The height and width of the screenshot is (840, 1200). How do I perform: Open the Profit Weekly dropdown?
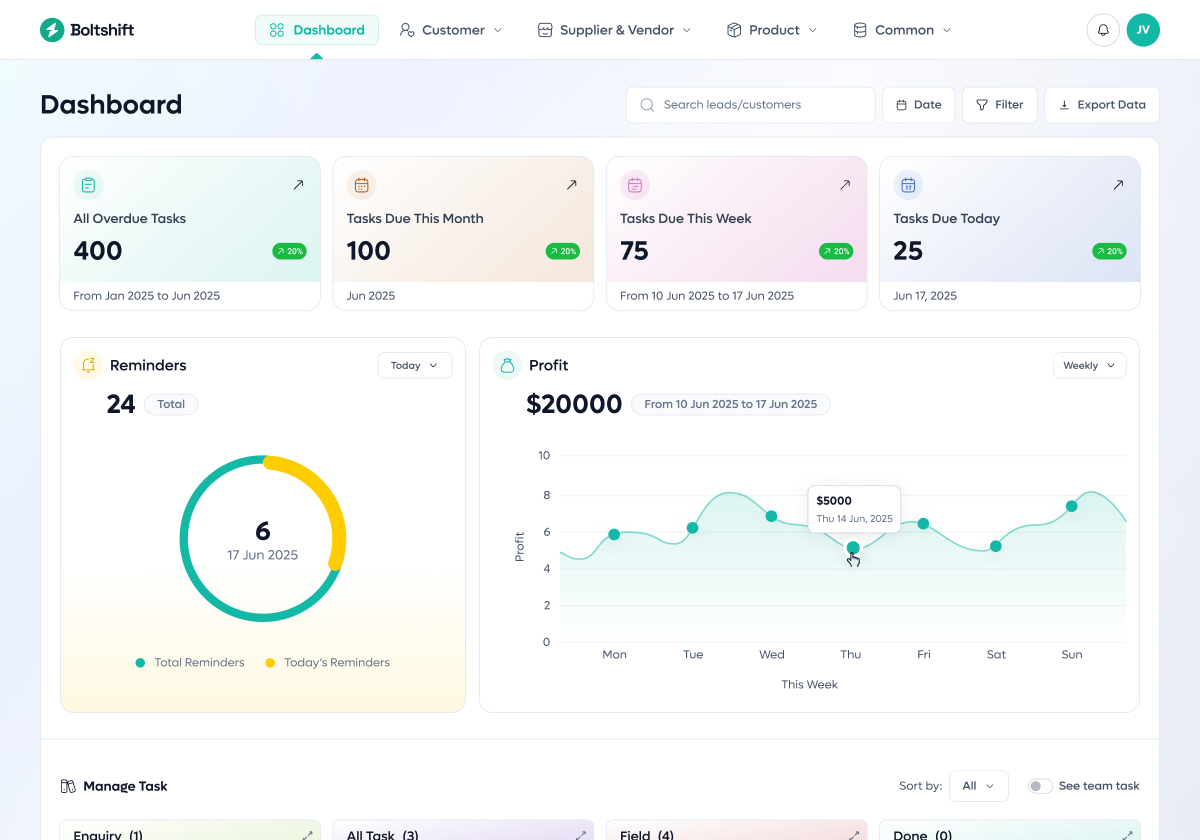(1089, 366)
